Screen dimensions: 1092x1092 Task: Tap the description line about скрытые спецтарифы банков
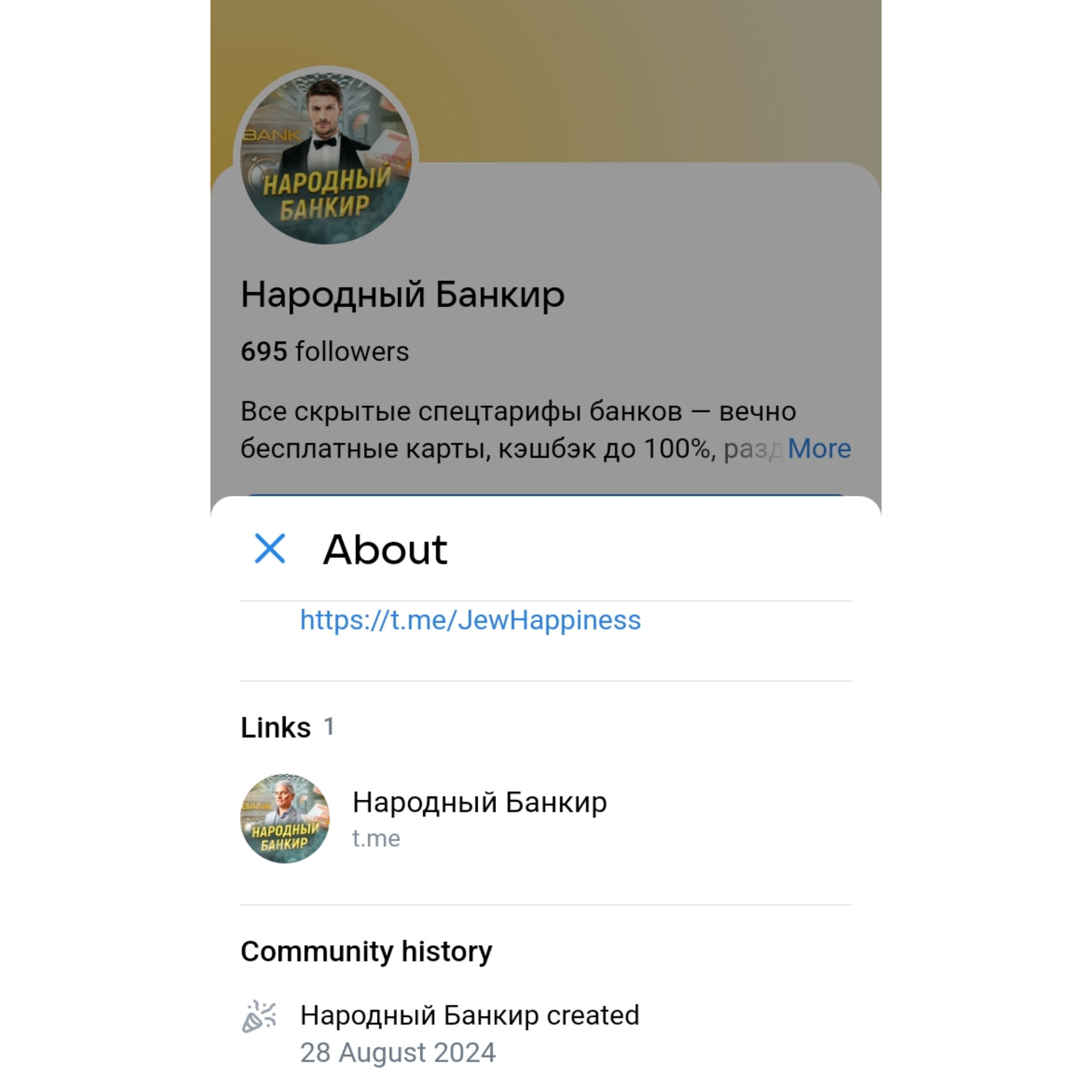(x=518, y=411)
